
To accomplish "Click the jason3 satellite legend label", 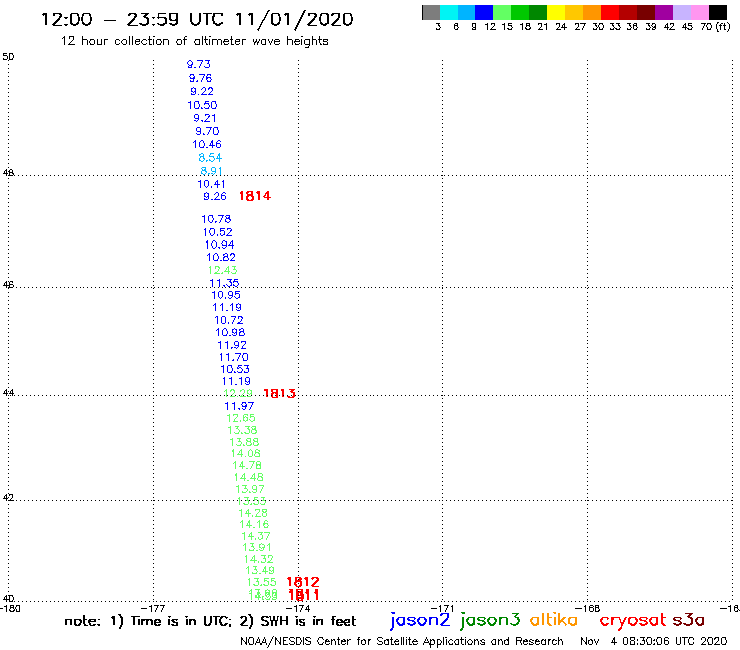I will click(490, 620).
